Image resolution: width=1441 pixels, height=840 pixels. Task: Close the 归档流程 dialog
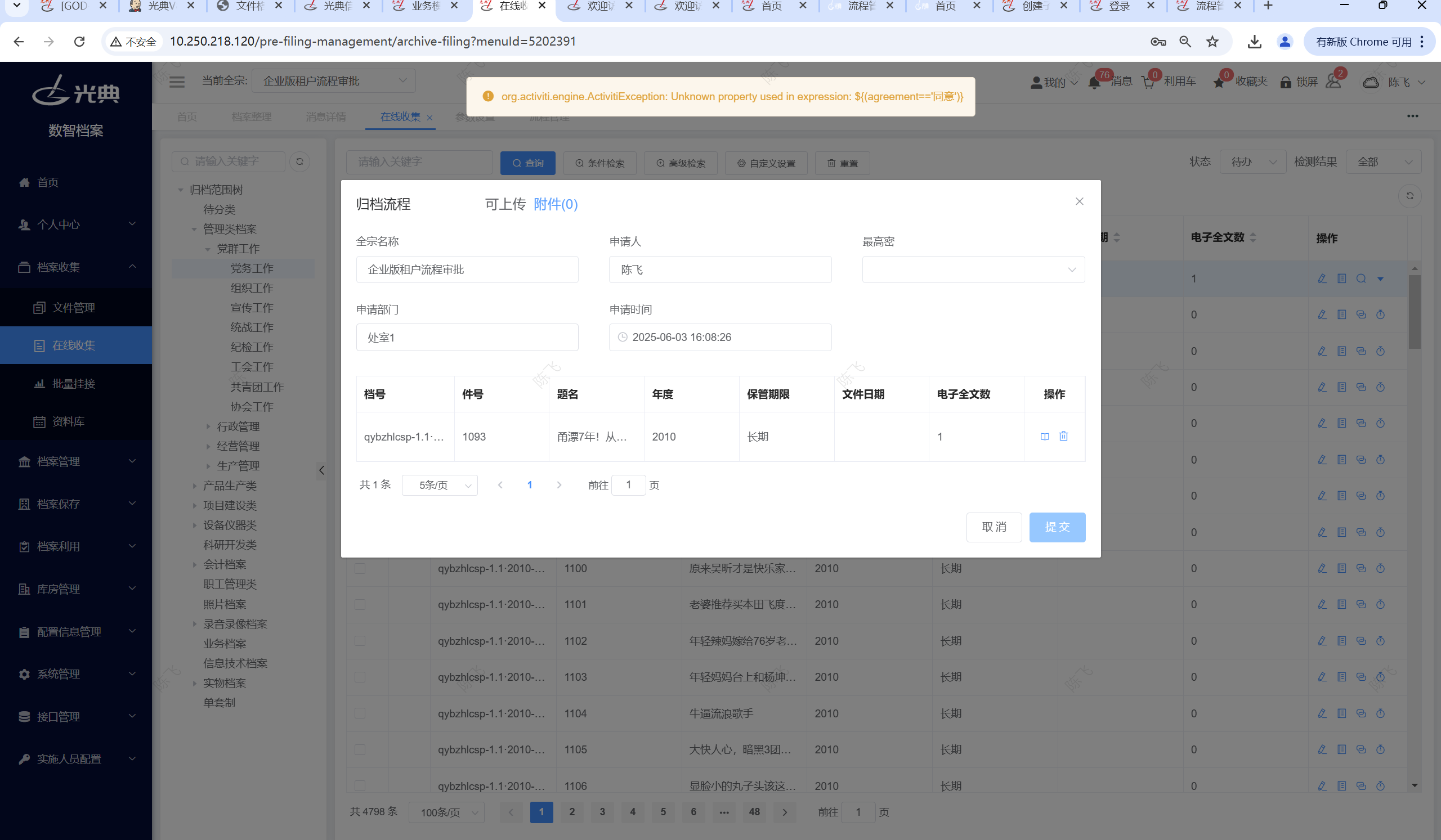point(1079,201)
